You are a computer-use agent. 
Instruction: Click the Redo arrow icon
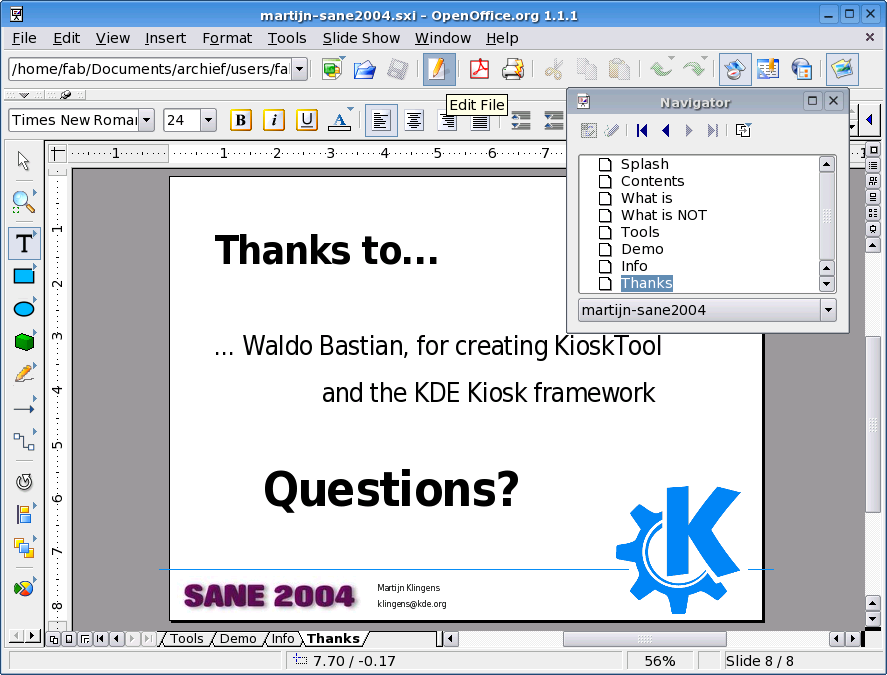(692, 70)
